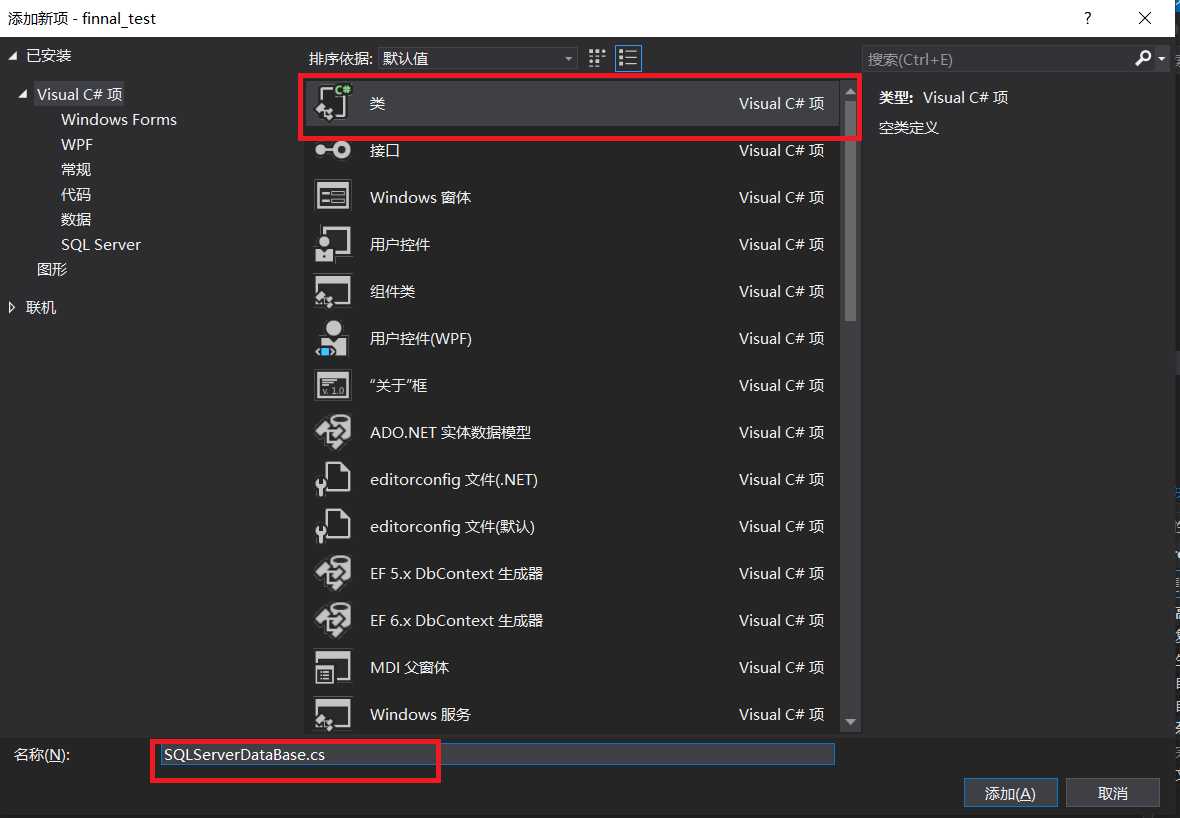Collapse the 已安装 tree node
1180x818 pixels.
pos(13,55)
